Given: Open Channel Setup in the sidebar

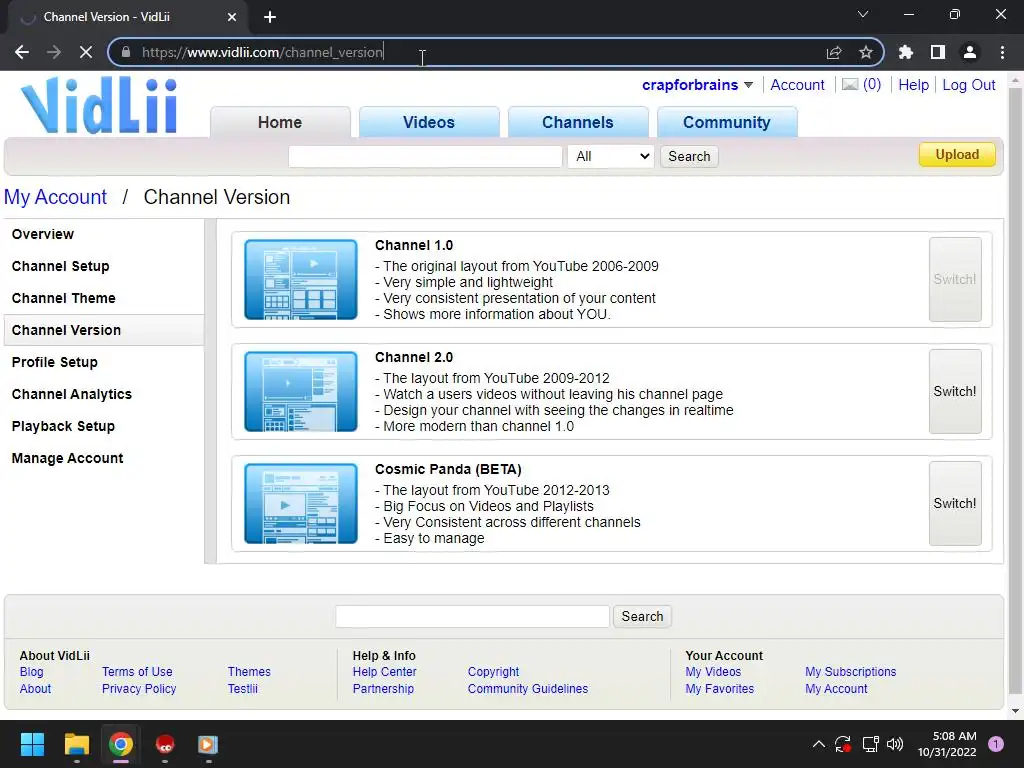Looking at the screenshot, I should click(x=61, y=266).
